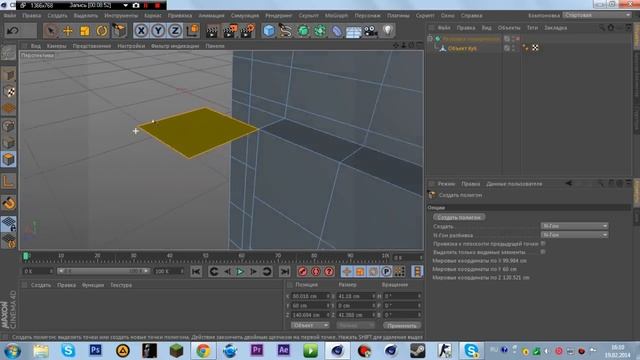Click the green timeline playhead marker

tap(26, 256)
